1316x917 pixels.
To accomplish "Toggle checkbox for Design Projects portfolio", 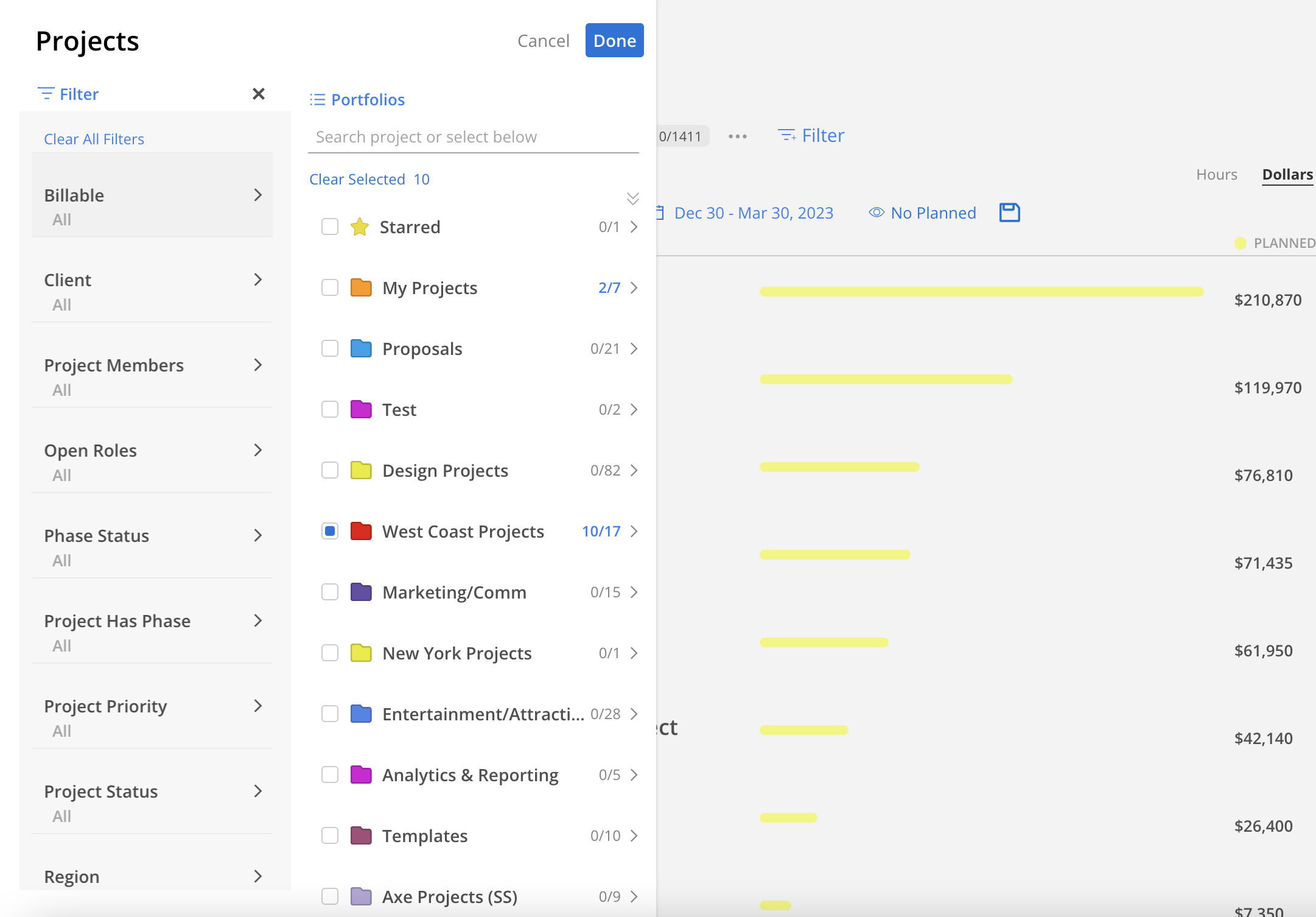I will [x=330, y=470].
